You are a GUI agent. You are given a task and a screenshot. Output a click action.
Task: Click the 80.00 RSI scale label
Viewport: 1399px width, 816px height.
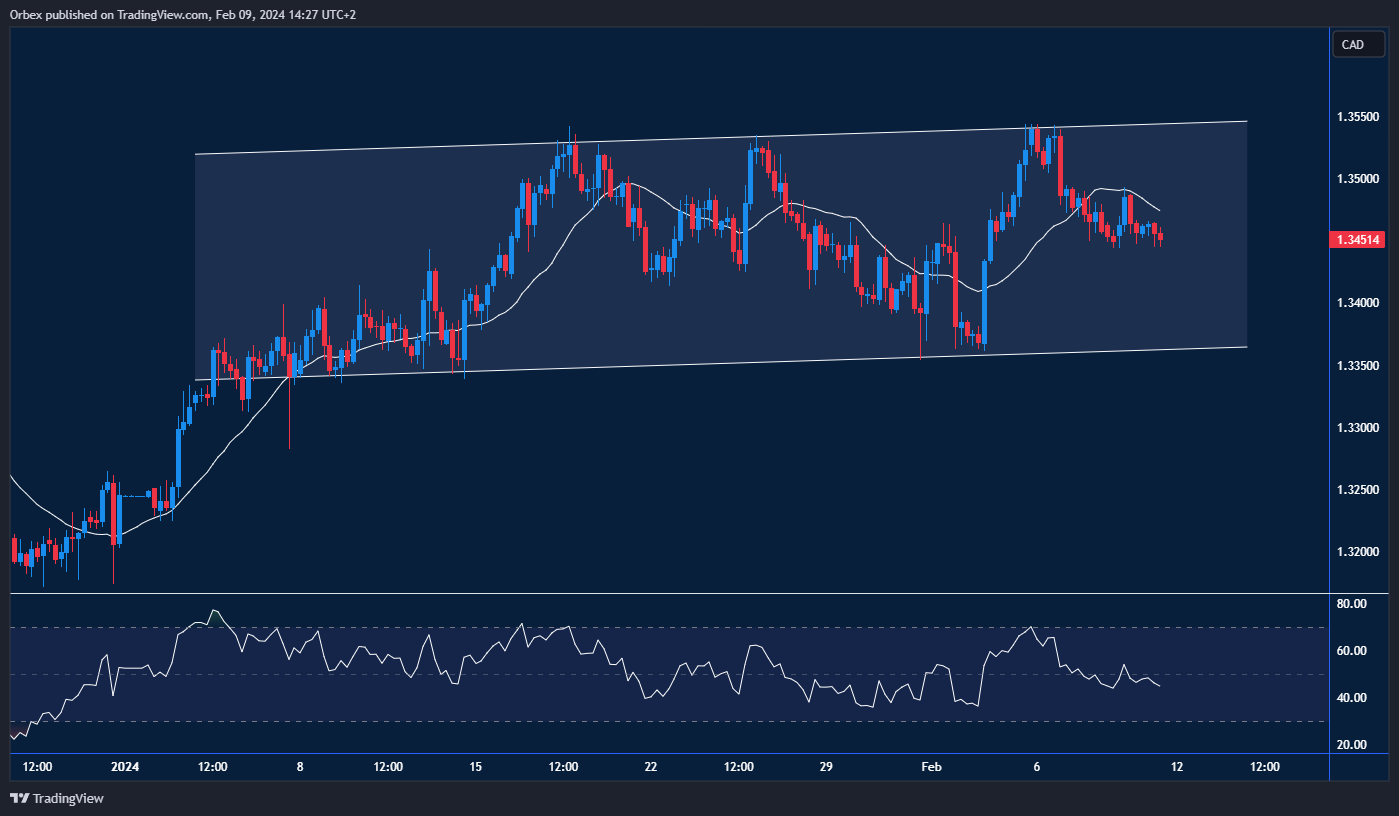1352,604
